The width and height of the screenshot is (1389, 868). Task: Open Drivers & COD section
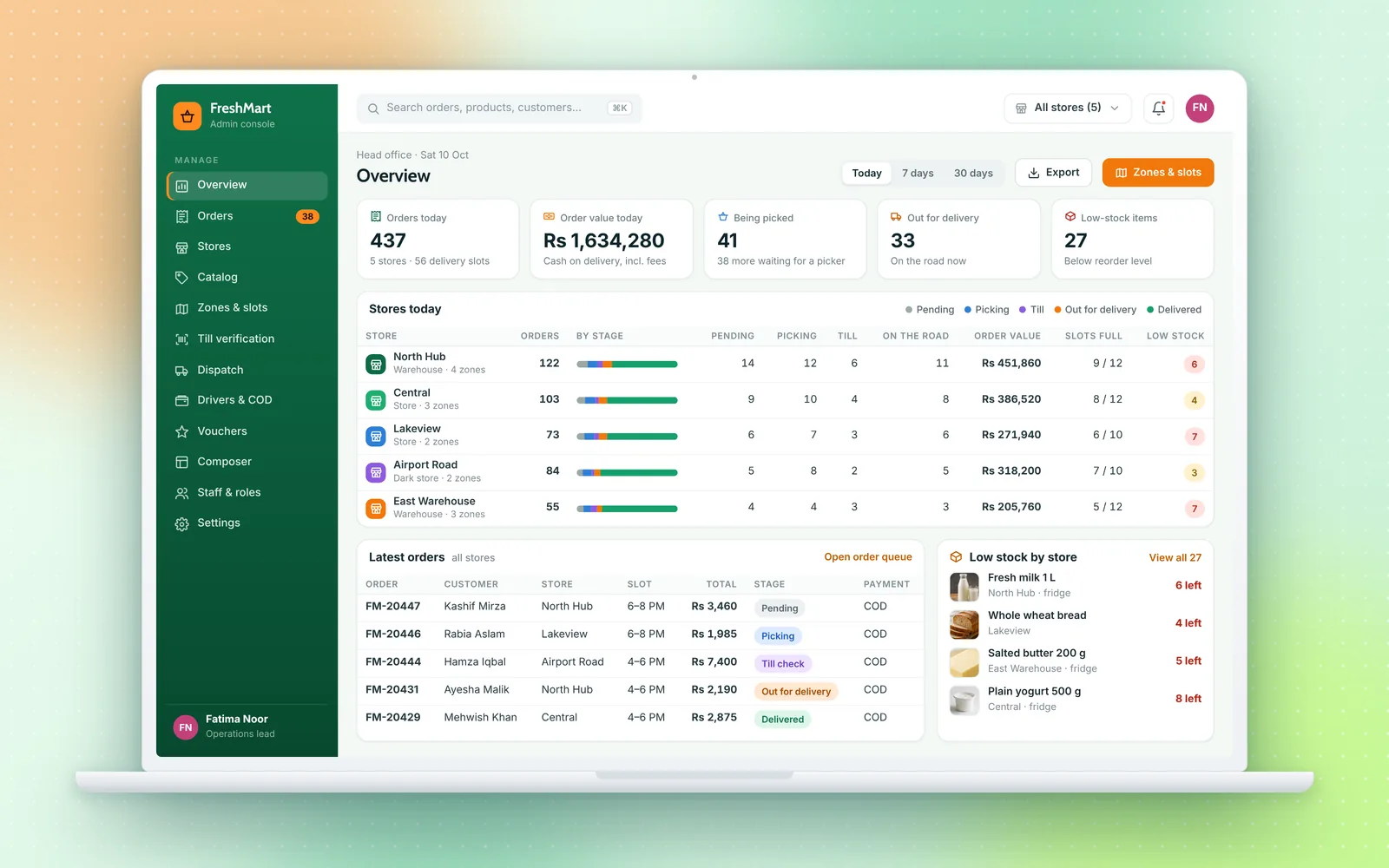[x=247, y=400]
